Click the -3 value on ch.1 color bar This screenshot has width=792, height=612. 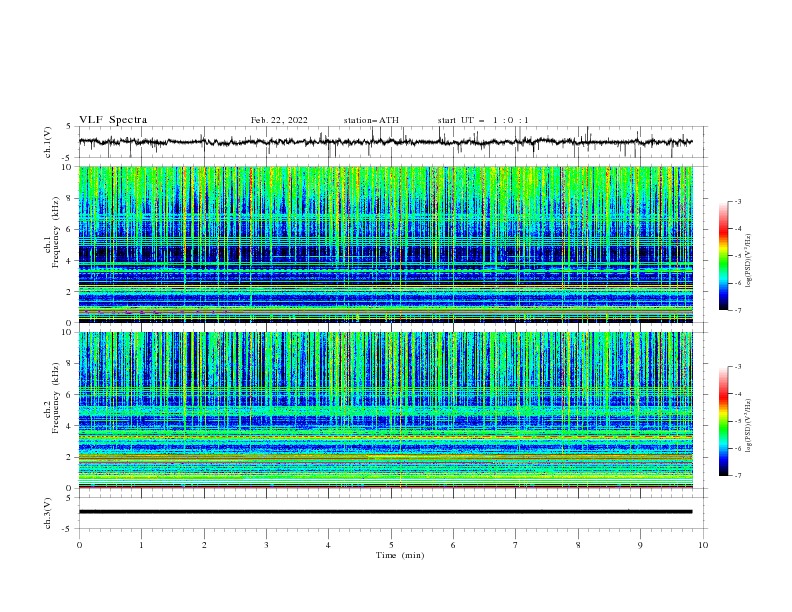point(737,201)
